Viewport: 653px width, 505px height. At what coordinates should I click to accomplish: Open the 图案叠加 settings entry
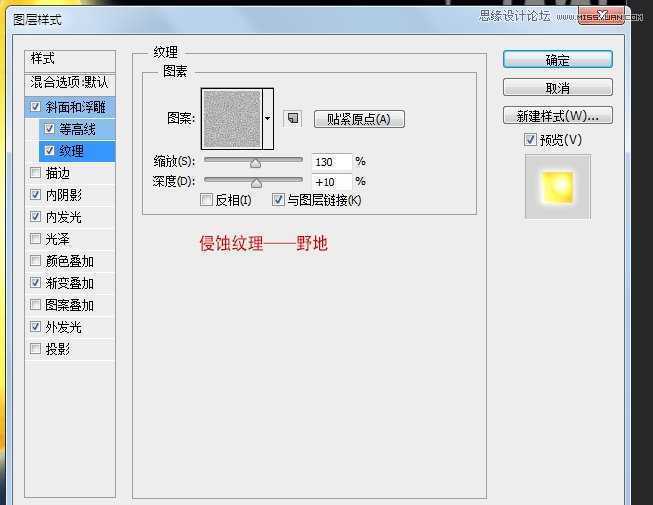point(70,305)
